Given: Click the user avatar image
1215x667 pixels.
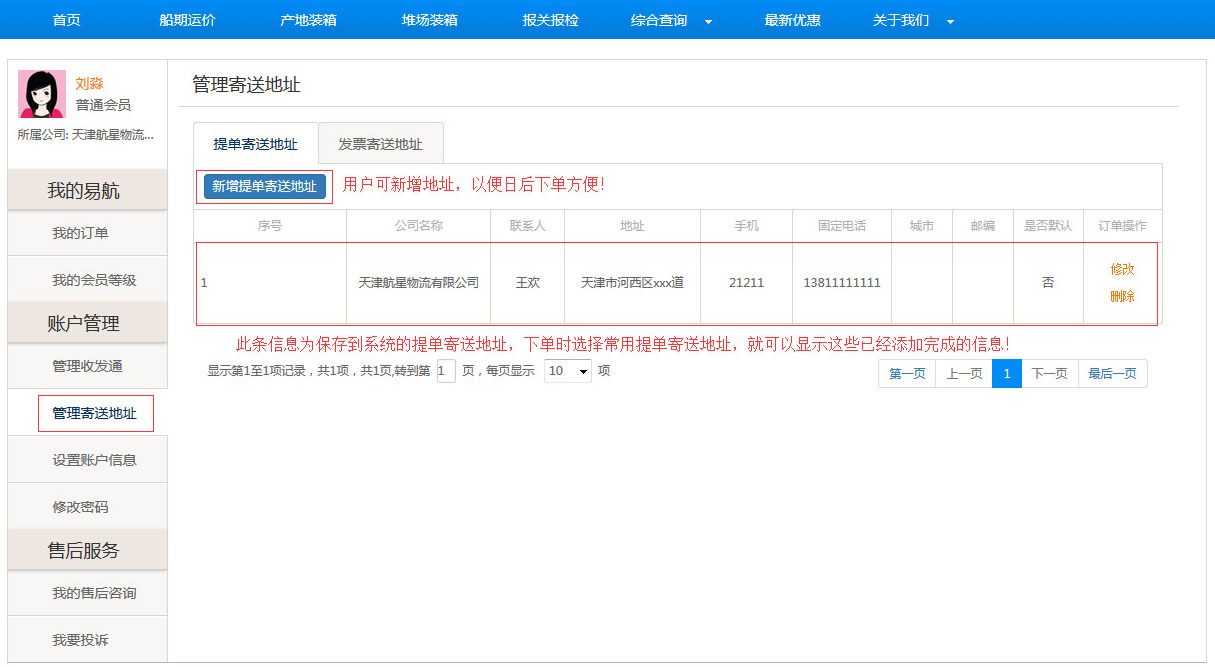Looking at the screenshot, I should pos(42,95).
